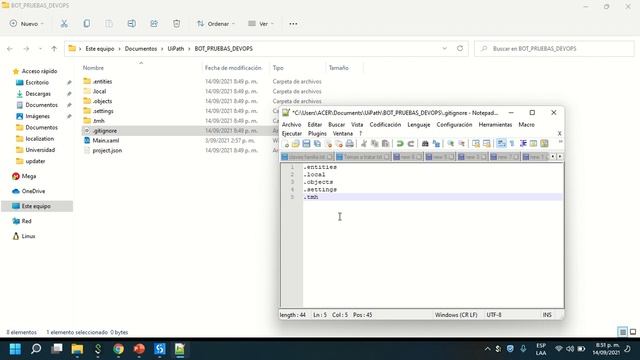
Task: Click the Windows (CR LF) status bar field
Action: pos(456,315)
